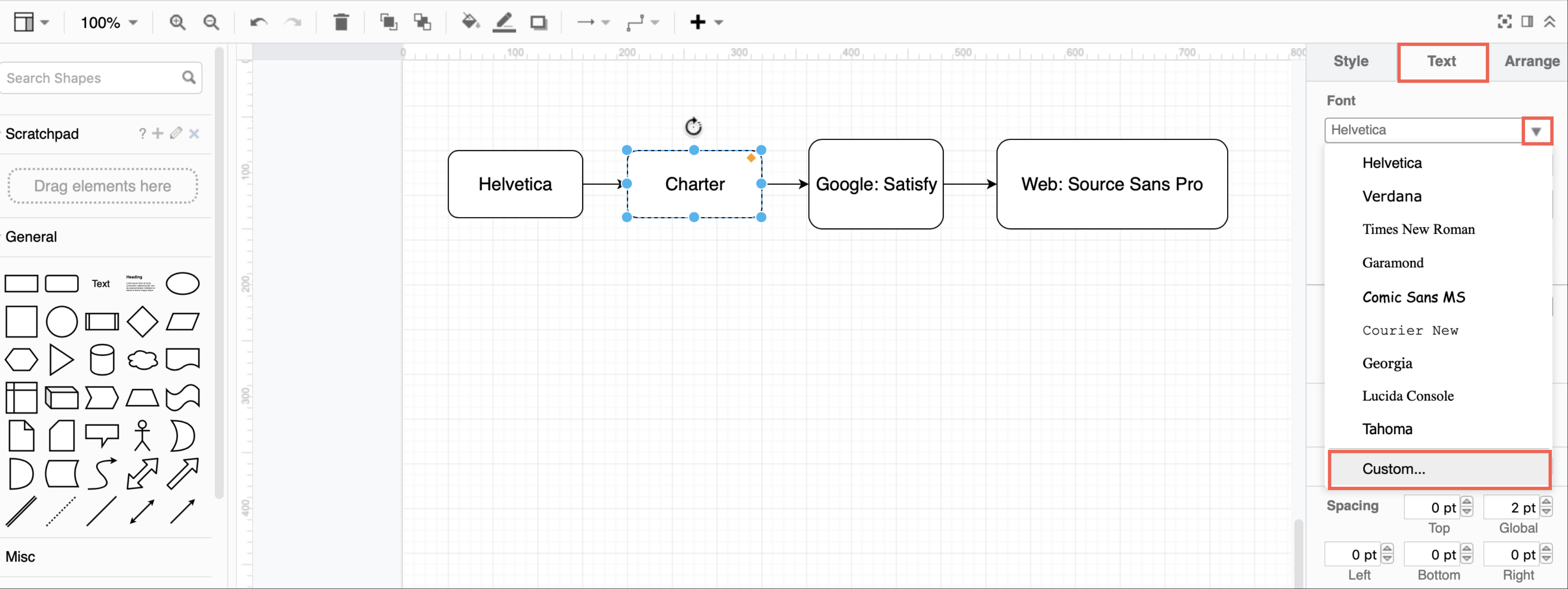The image size is (1568, 589).
Task: Choose Garamond from the font list
Action: (x=1439, y=263)
